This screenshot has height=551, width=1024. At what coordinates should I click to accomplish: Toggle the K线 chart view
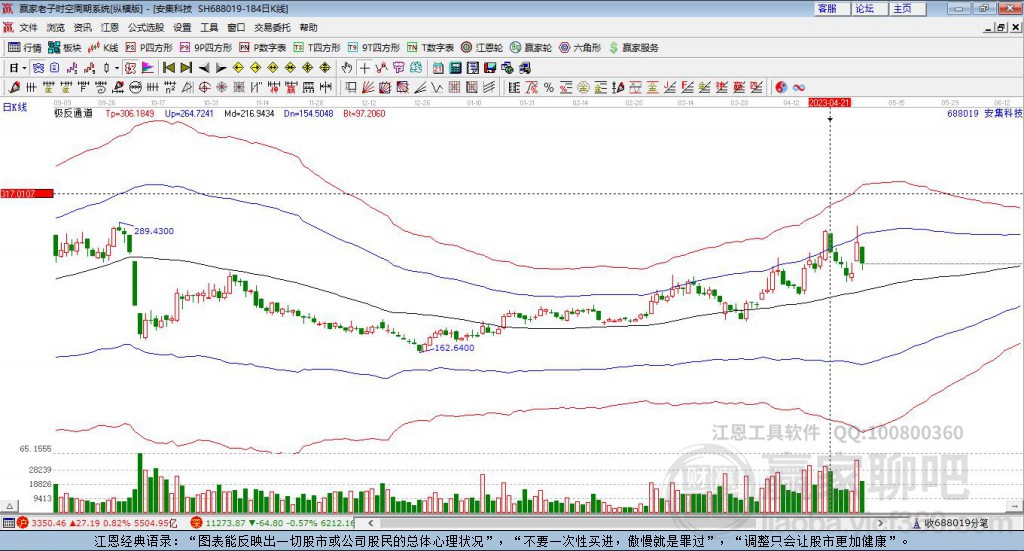[x=103, y=48]
